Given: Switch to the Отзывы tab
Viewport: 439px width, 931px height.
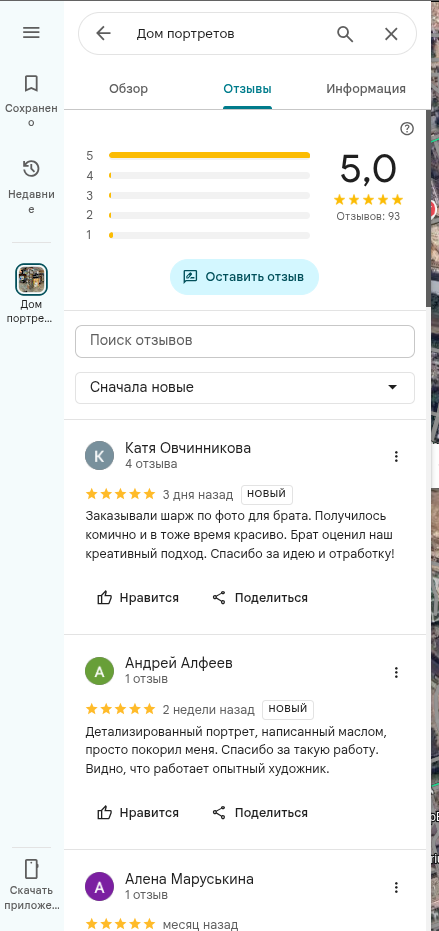Looking at the screenshot, I should coord(247,89).
